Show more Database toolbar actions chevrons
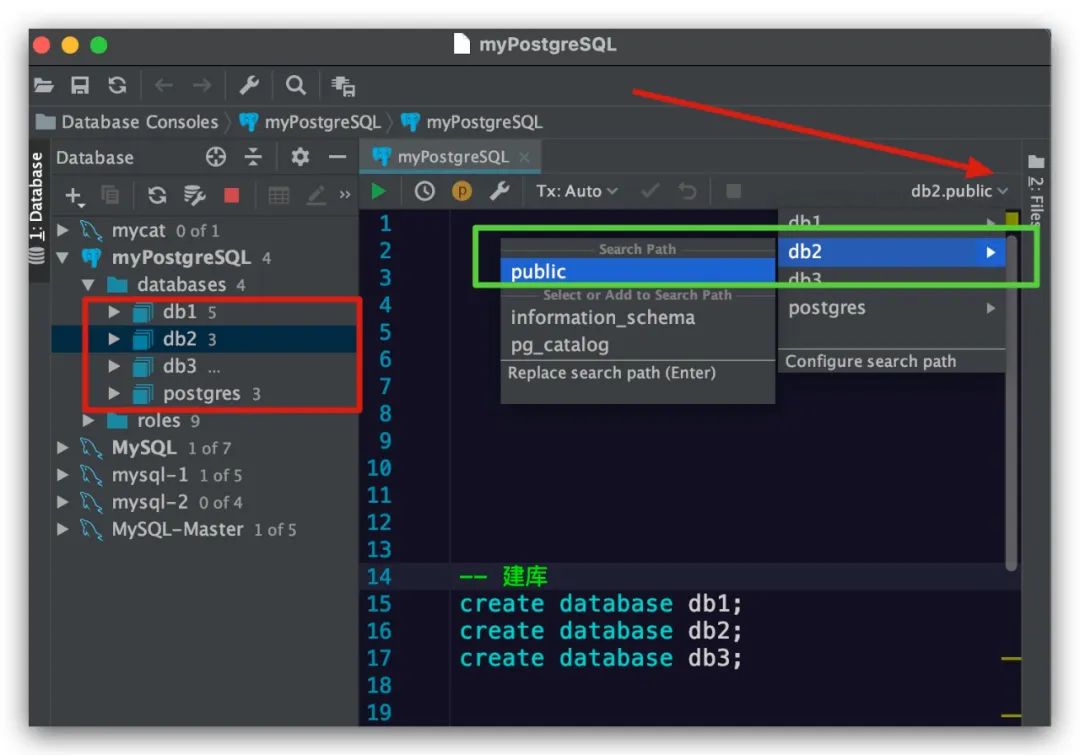1080x755 pixels. click(x=344, y=195)
